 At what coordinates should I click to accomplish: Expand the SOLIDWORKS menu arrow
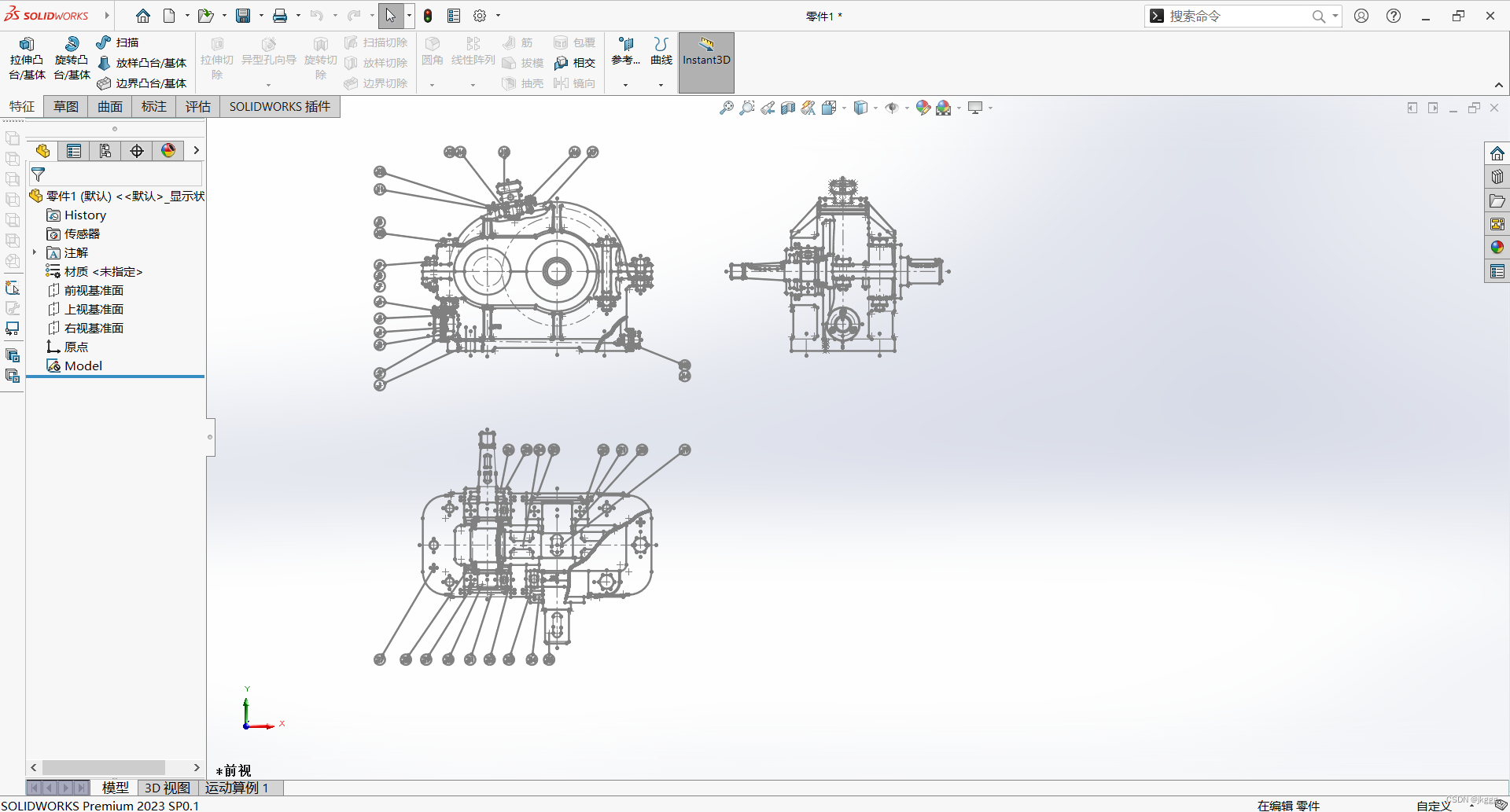point(106,16)
